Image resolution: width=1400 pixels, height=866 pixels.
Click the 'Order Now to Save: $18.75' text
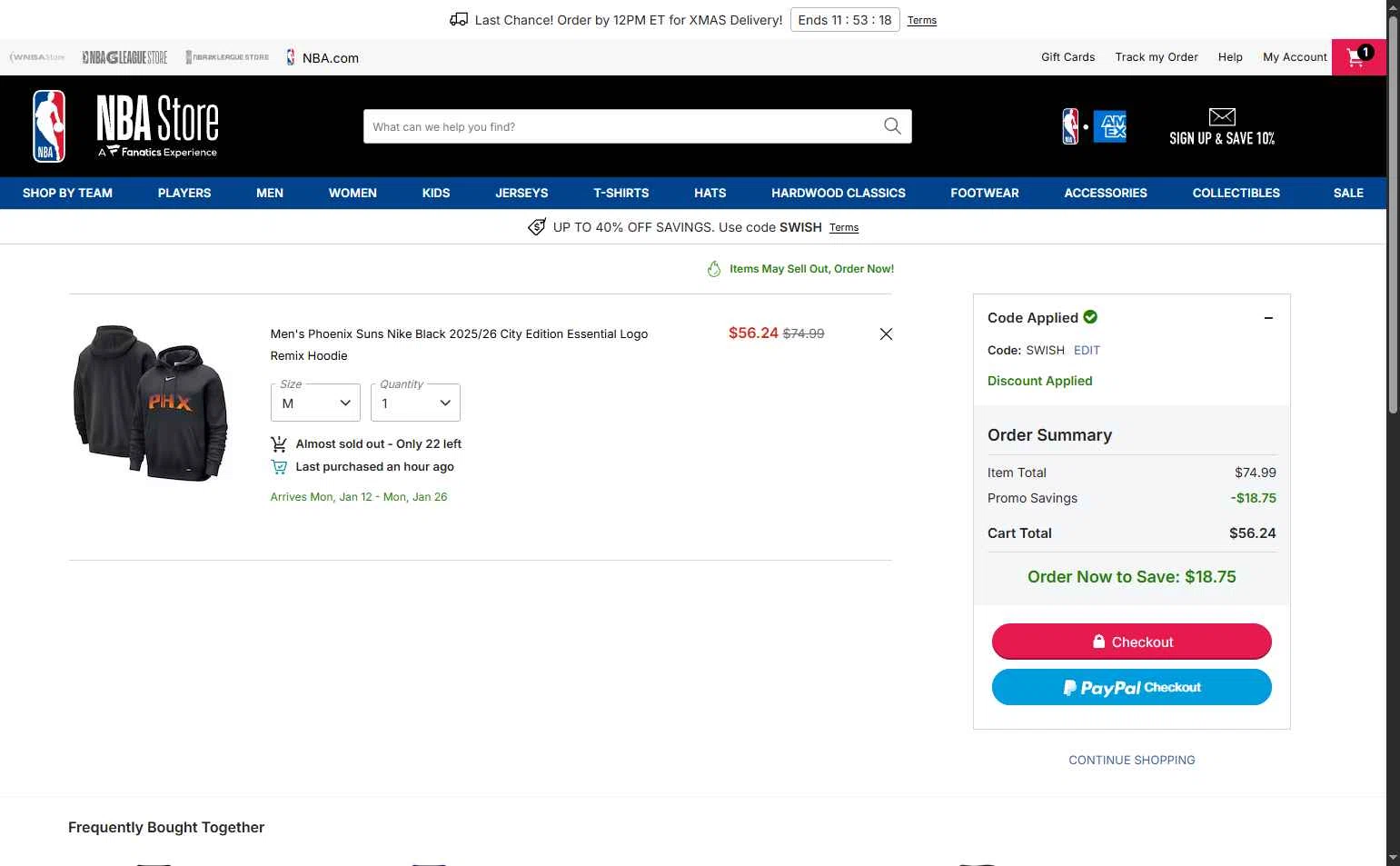coord(1132,577)
